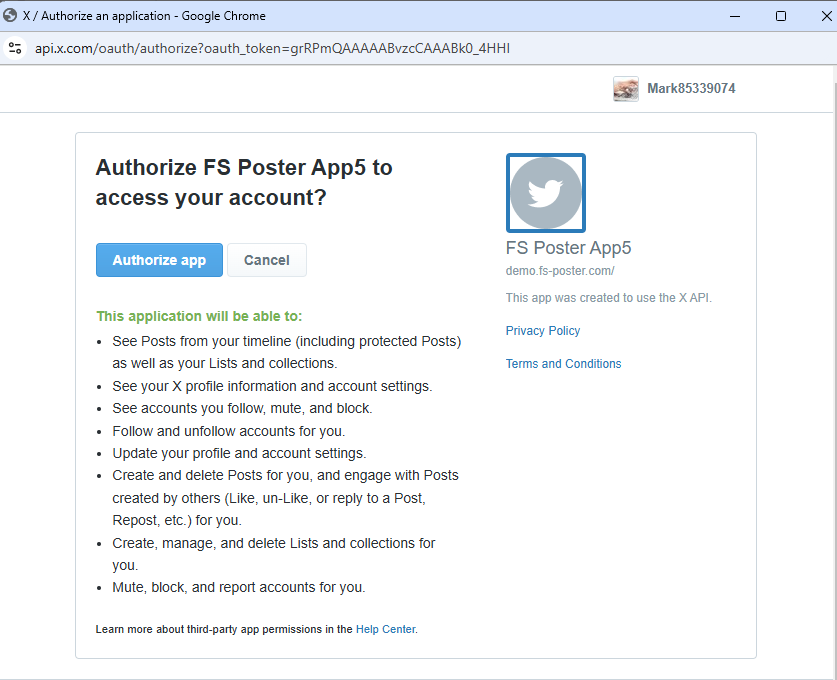Click the FS Poster App5 bird logo
The image size is (837, 680).
pos(546,193)
